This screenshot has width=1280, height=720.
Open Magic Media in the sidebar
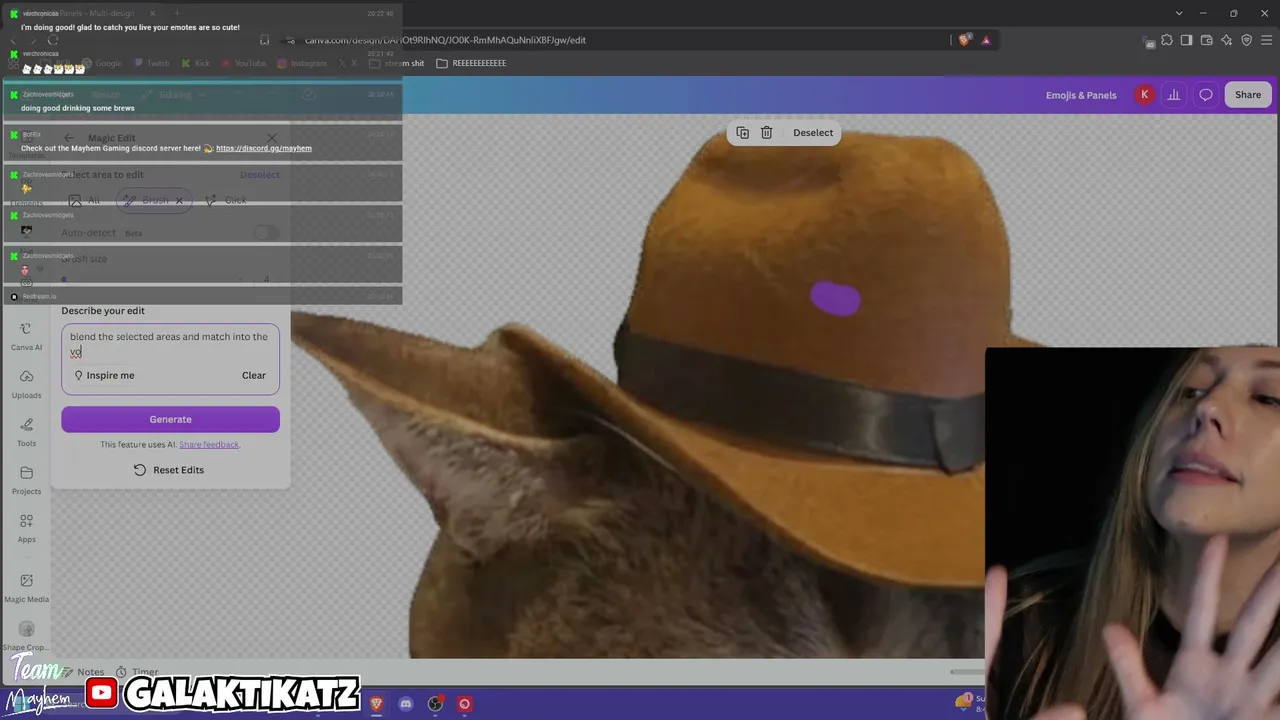point(26,587)
